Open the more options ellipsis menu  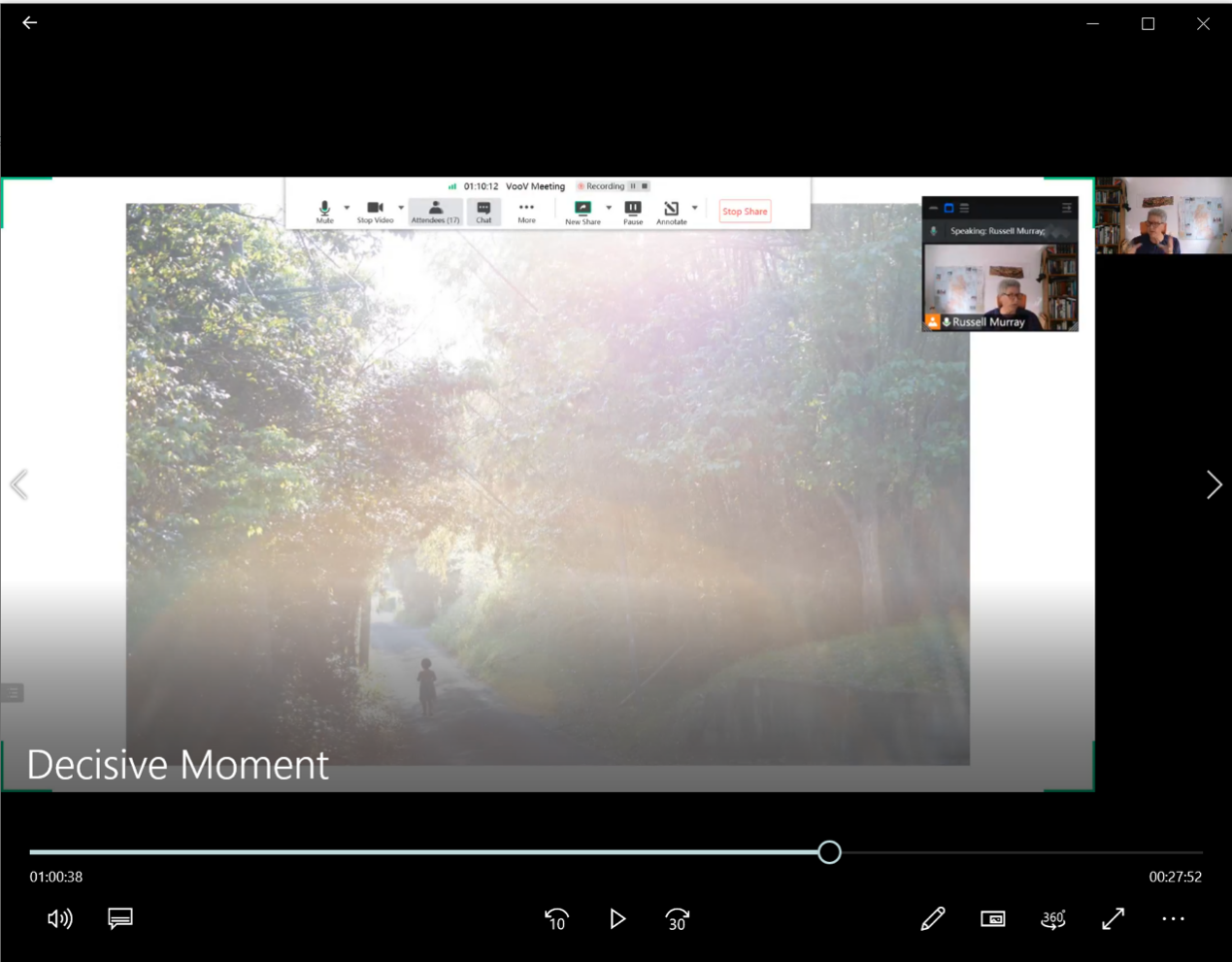coord(1173,918)
